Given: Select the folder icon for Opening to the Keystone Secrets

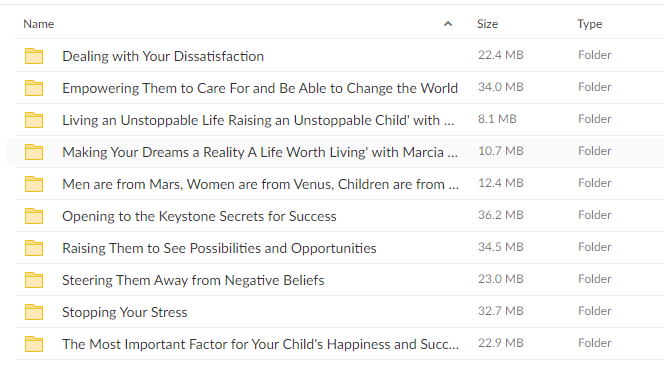Looking at the screenshot, I should (x=34, y=216).
